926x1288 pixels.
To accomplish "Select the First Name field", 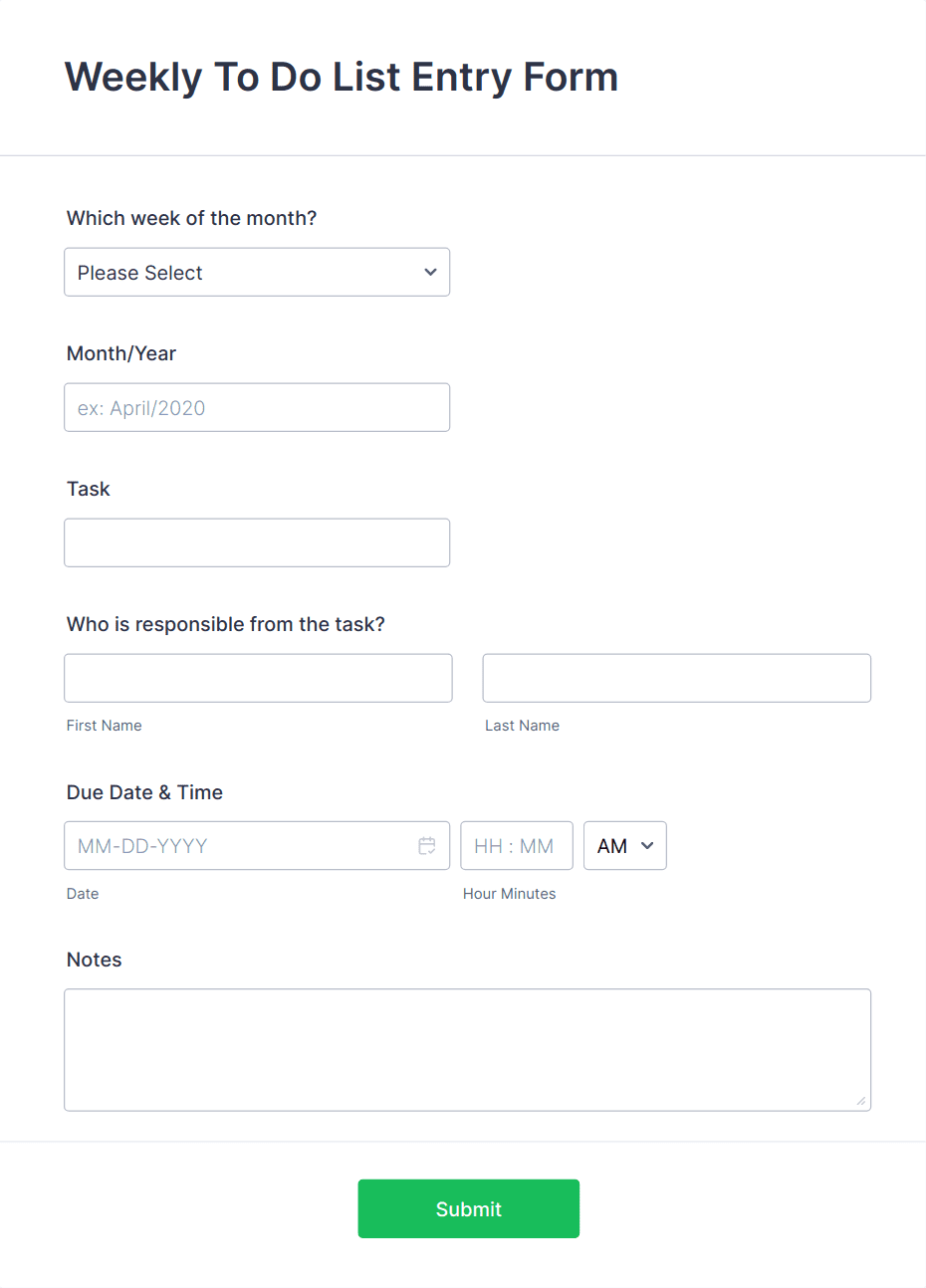I will point(258,678).
